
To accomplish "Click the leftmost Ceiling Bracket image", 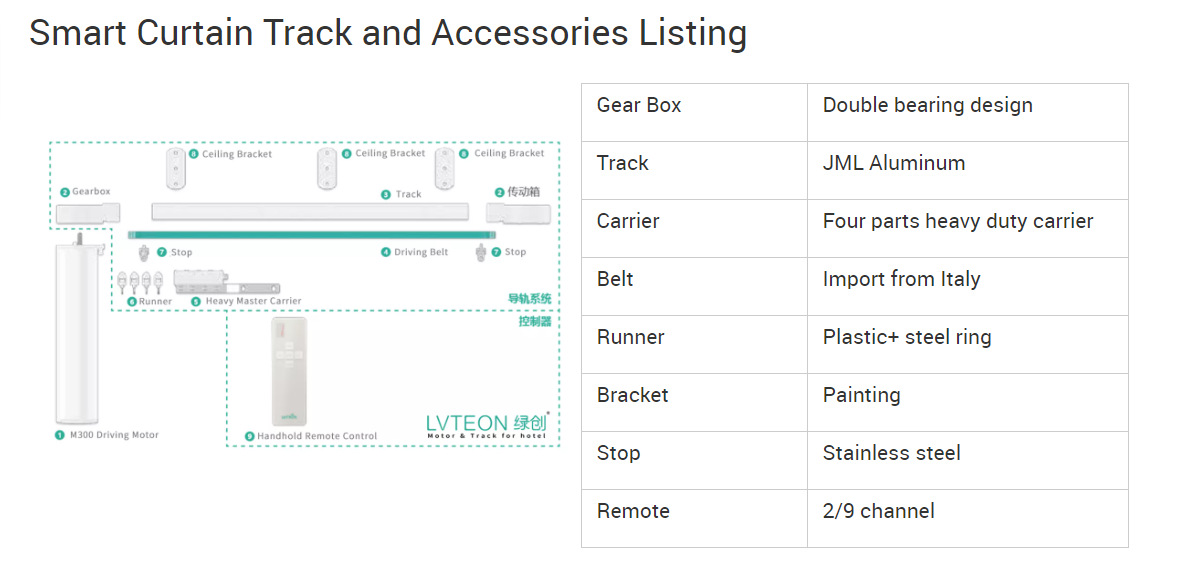I will pyautogui.click(x=176, y=168).
